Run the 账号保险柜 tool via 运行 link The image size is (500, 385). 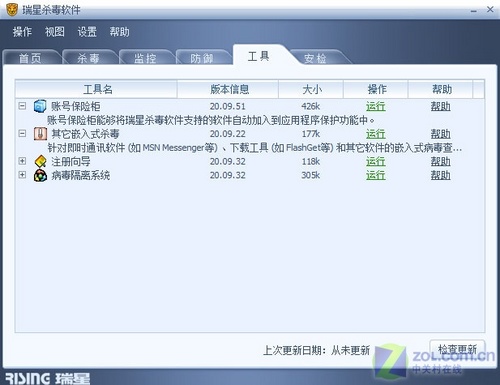coord(376,106)
